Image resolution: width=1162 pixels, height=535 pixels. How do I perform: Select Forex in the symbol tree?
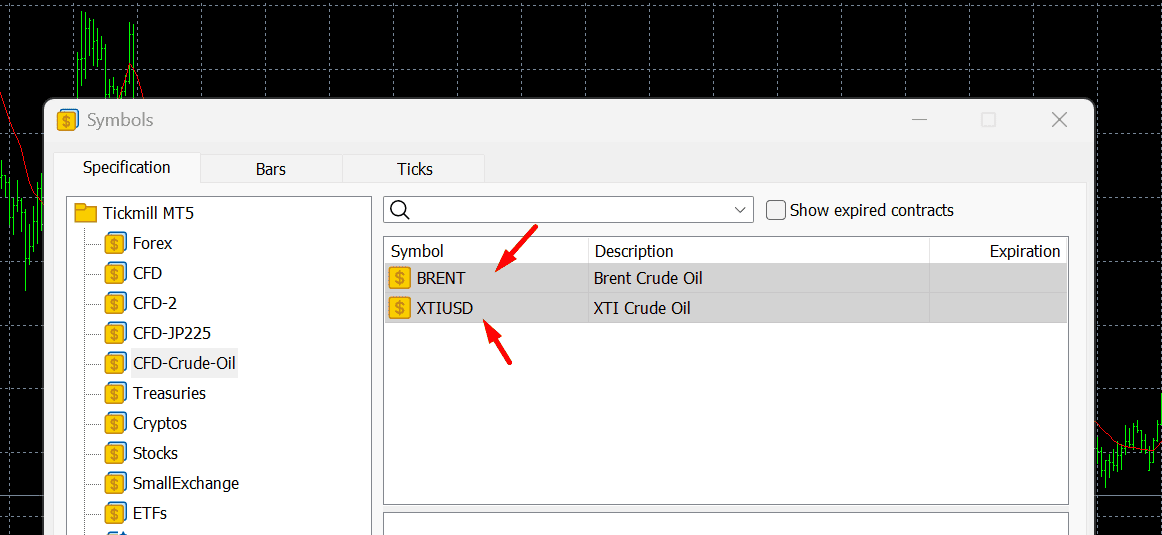[153, 243]
